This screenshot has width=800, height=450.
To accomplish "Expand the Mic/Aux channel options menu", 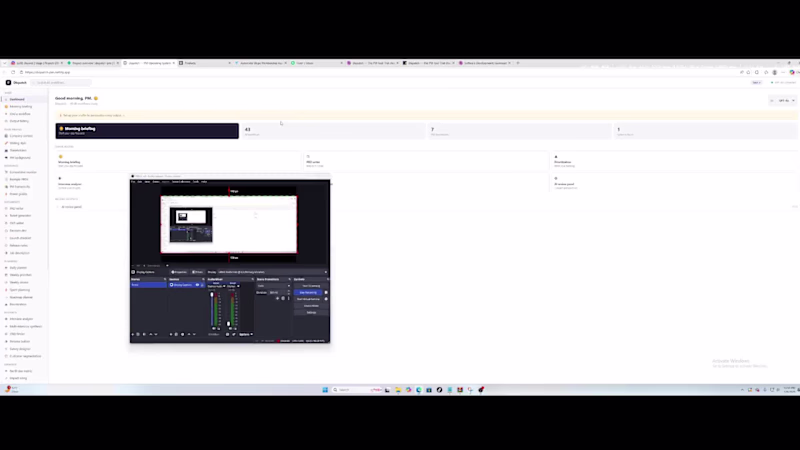I will (x=238, y=286).
